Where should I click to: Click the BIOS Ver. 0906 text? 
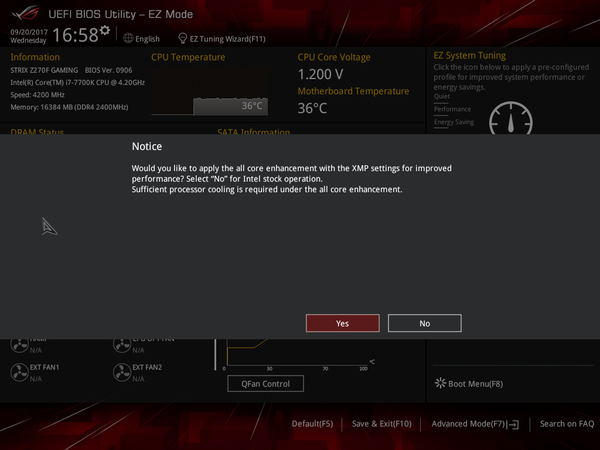108,70
